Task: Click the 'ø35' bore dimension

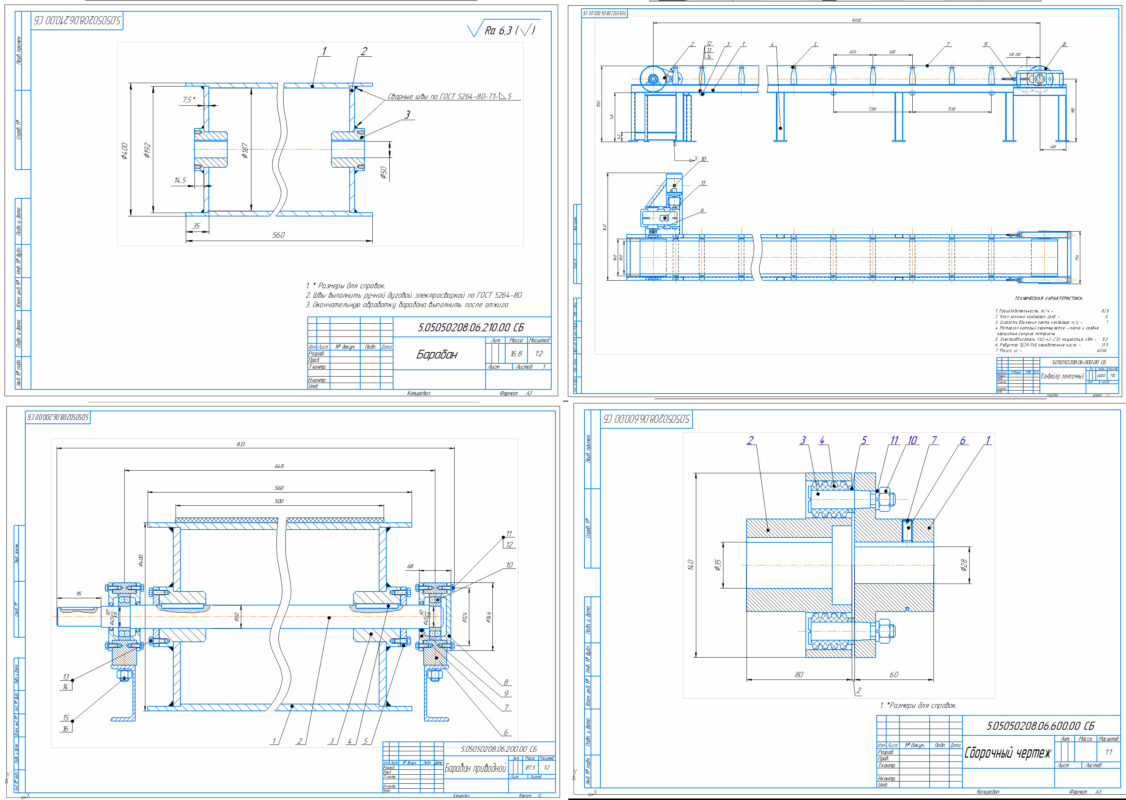Action: pos(717,565)
